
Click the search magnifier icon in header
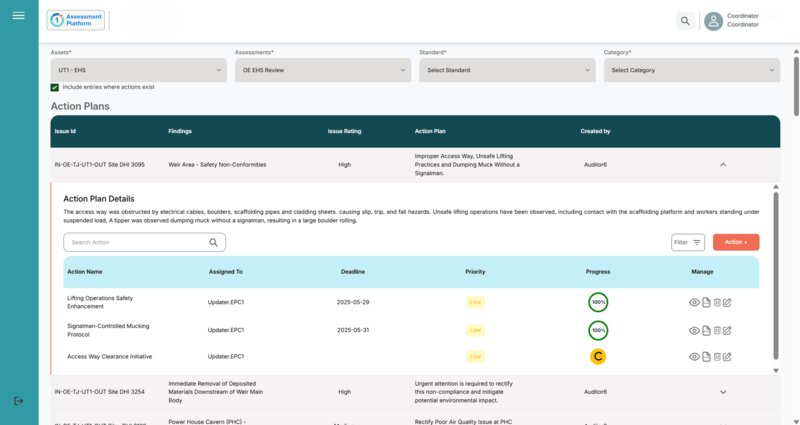(685, 21)
